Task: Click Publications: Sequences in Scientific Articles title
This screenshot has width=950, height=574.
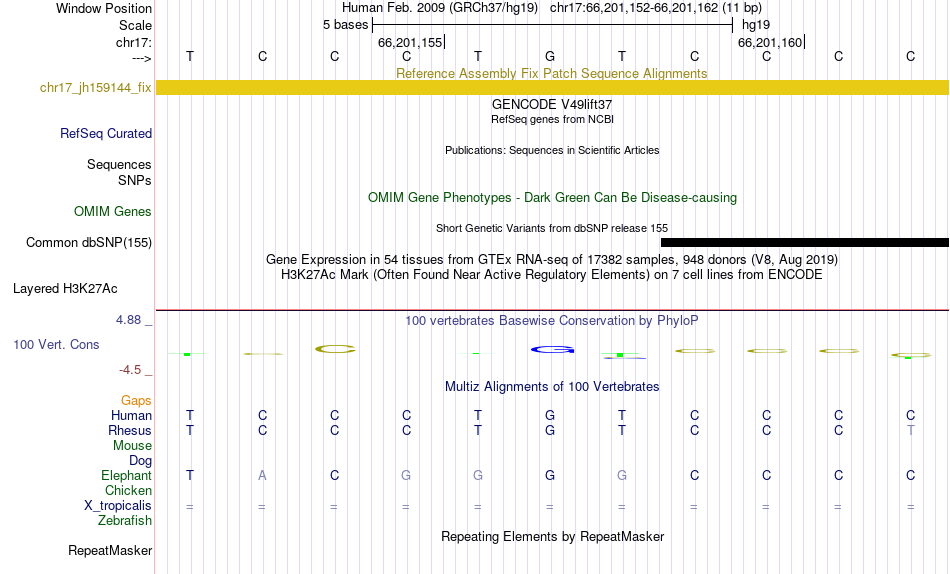Action: [x=552, y=150]
